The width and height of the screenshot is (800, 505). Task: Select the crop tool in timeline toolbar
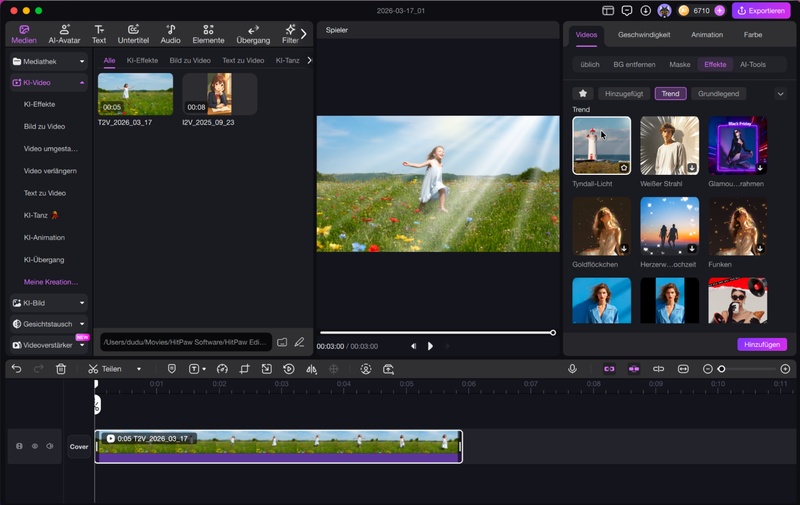tap(244, 369)
